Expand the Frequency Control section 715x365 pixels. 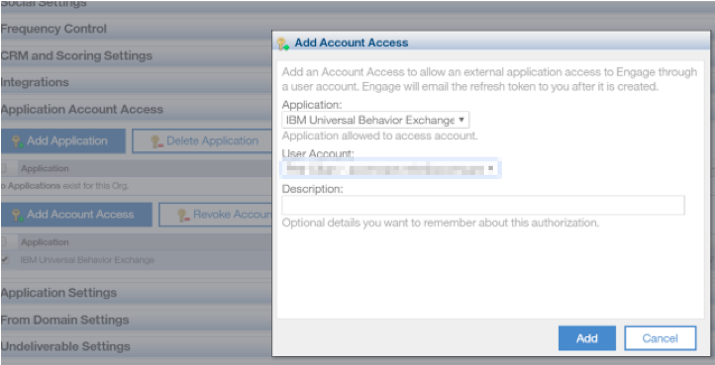(136, 29)
